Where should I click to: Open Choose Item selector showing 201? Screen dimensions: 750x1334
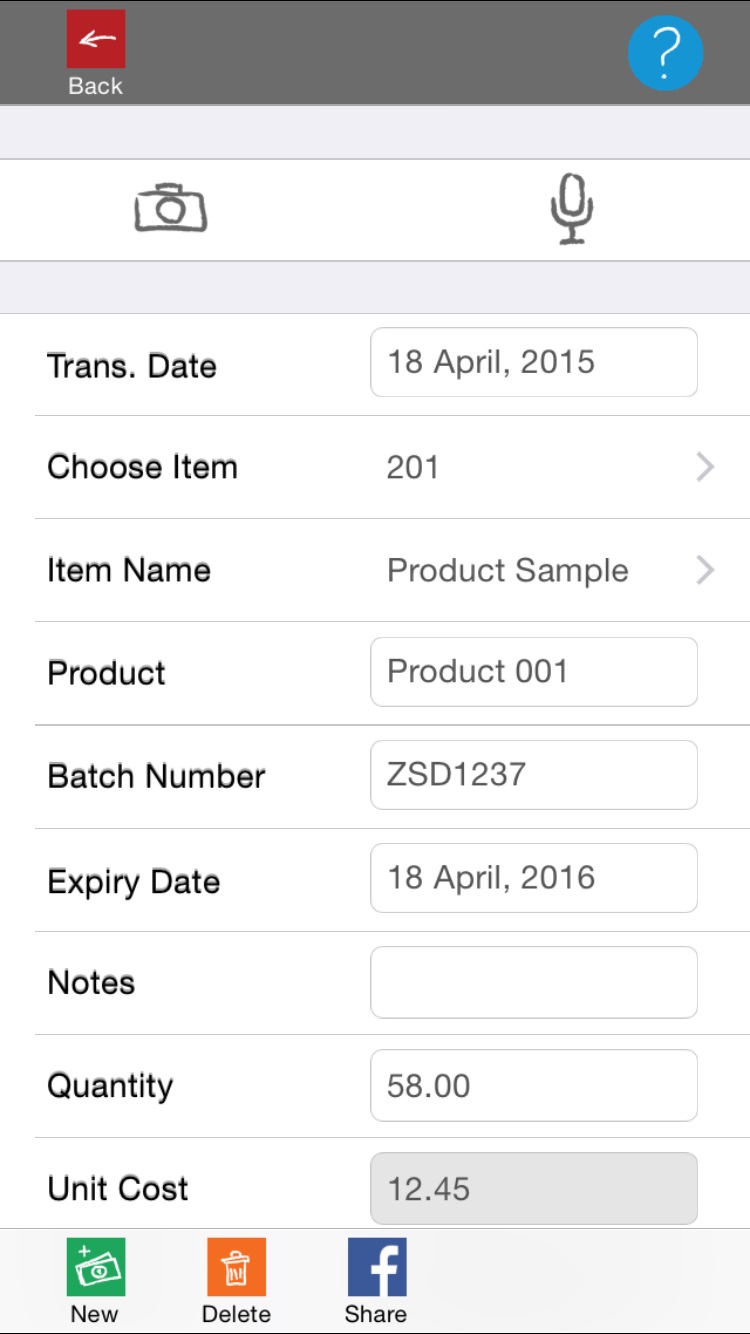point(413,467)
